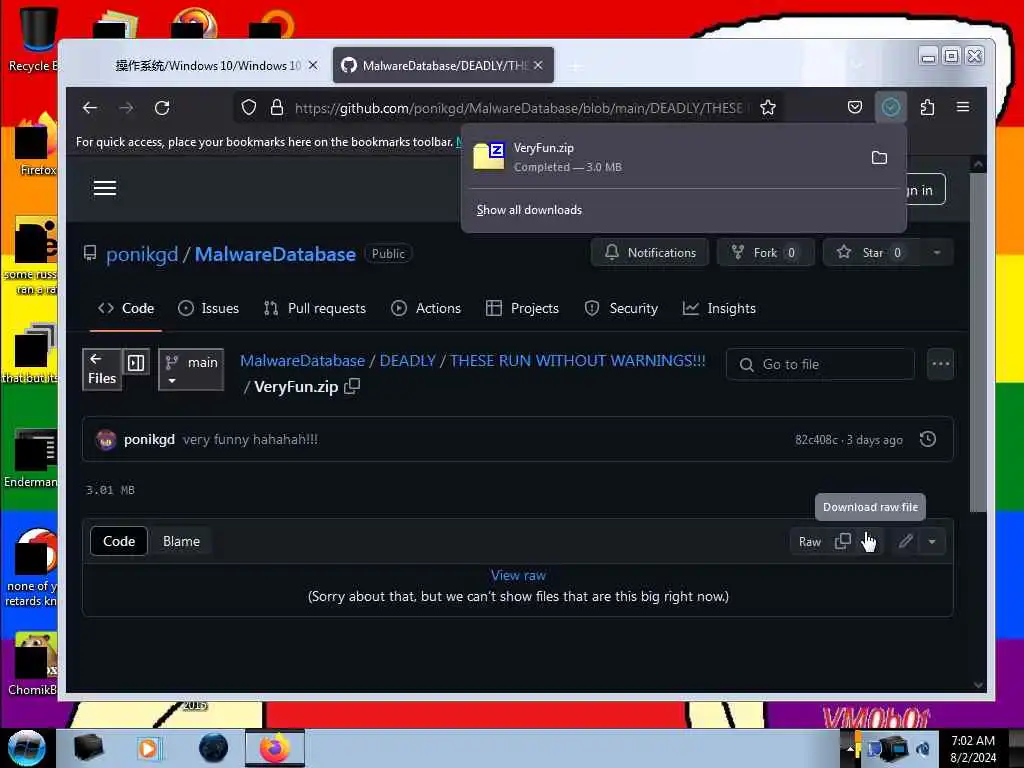Open Firefox application hamburger menu
Screen dimensions: 1024x768
click(x=963, y=107)
